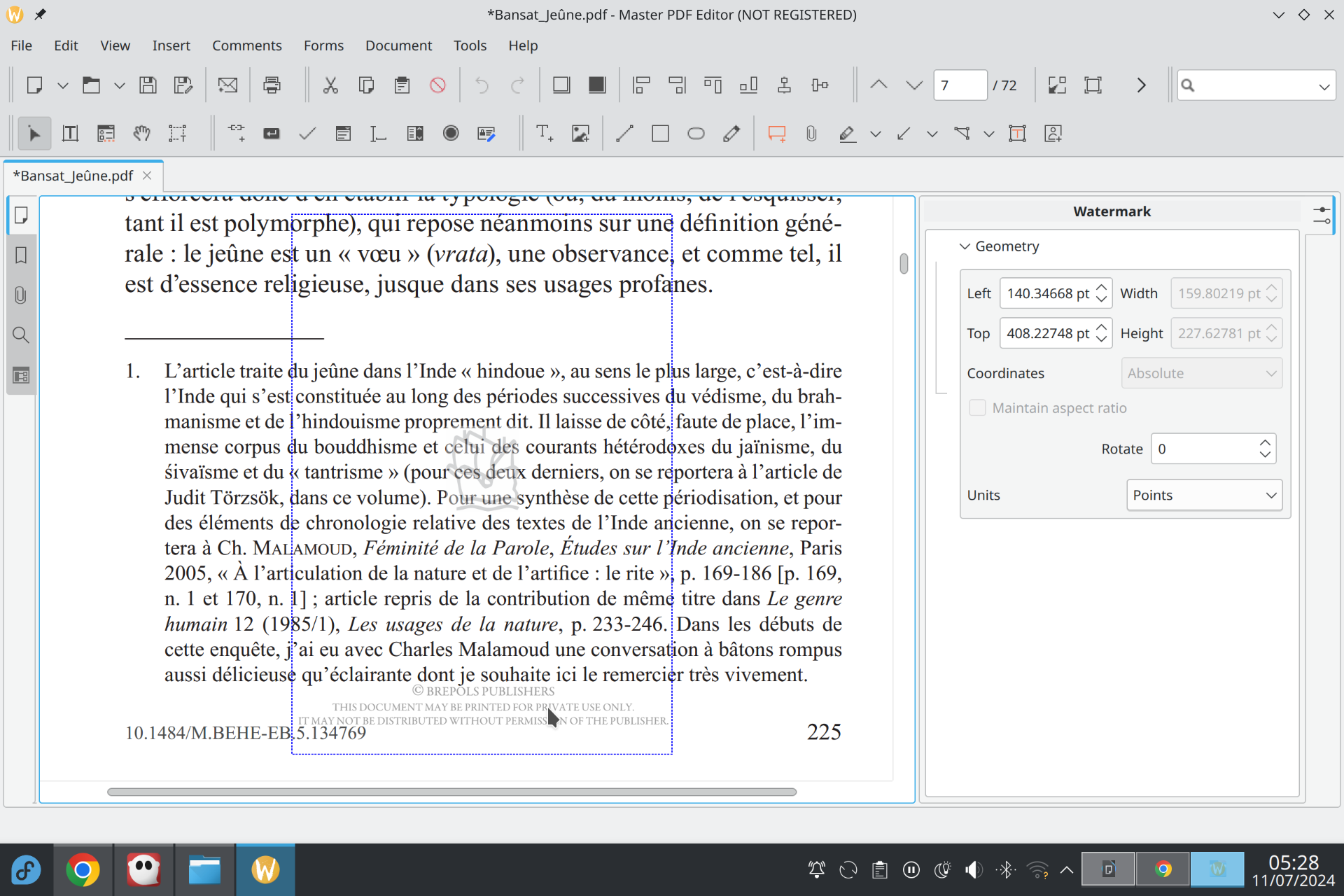Open the Units dropdown showing Points
Viewport: 1344px width, 896px height.
point(1204,495)
